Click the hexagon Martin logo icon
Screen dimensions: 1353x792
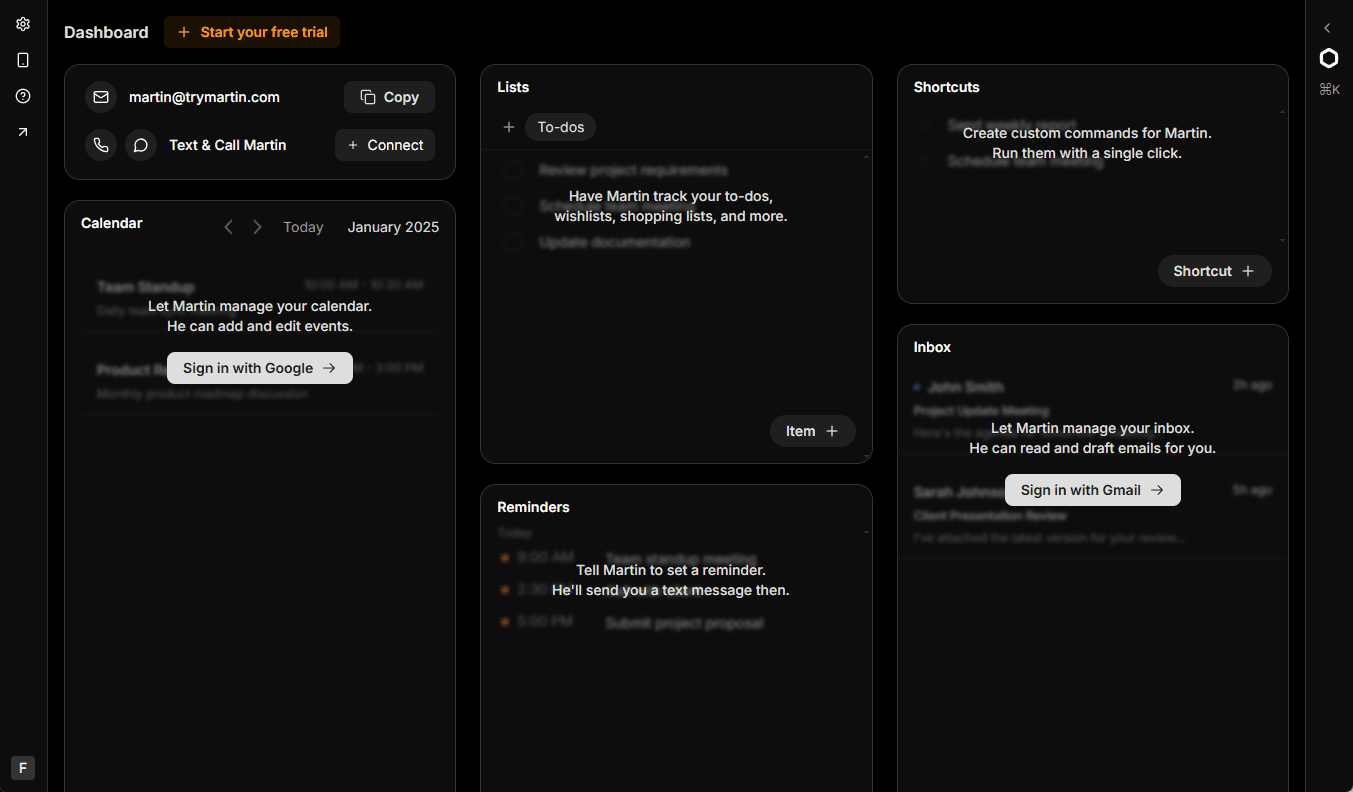click(x=1328, y=58)
